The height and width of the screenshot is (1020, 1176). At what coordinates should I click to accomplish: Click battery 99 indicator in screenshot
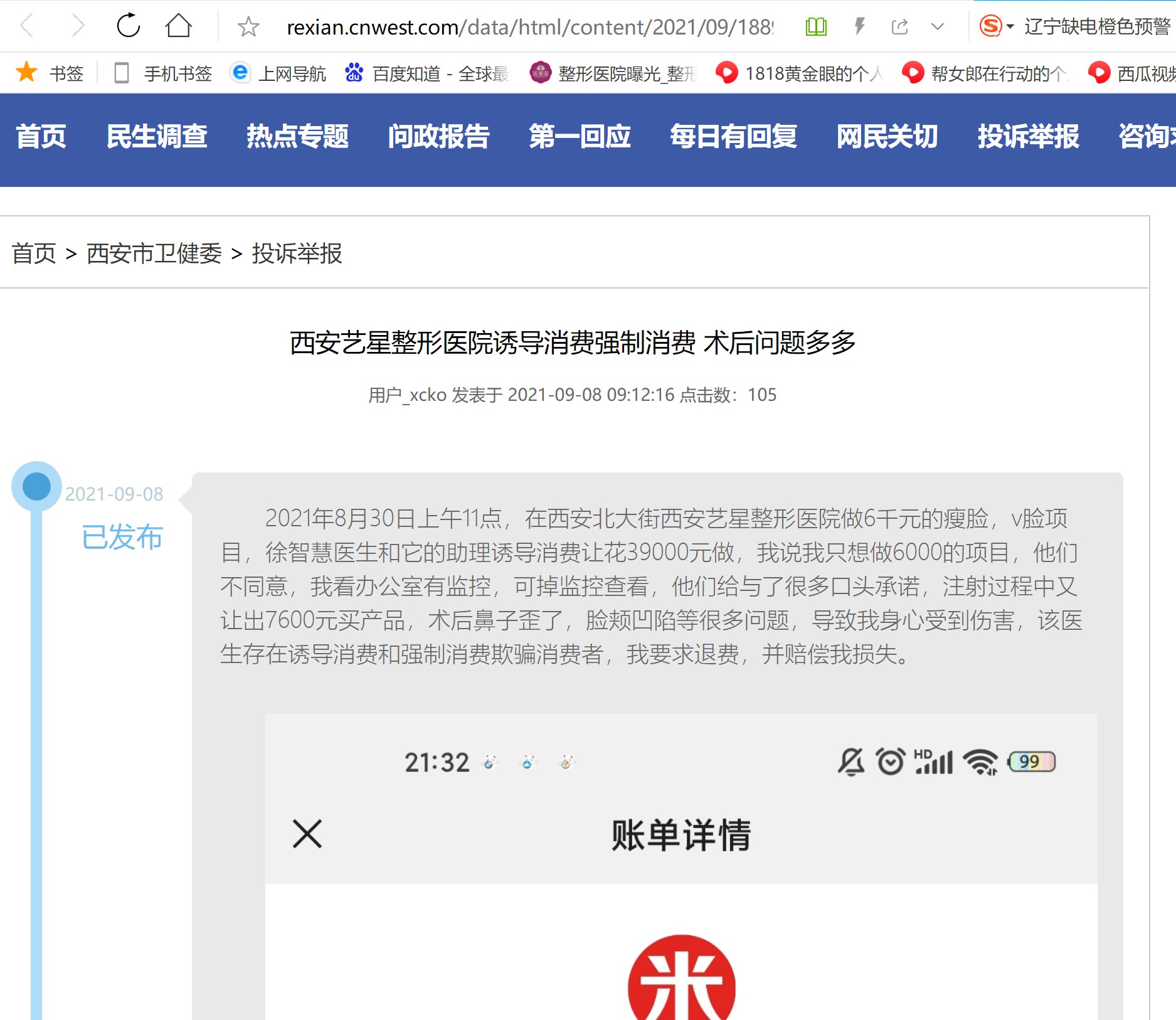1032,762
